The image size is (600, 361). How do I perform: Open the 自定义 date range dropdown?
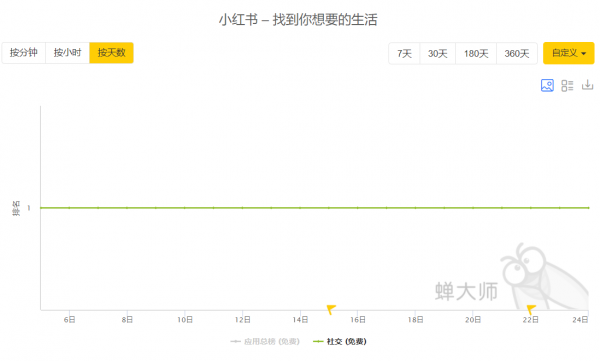click(569, 53)
